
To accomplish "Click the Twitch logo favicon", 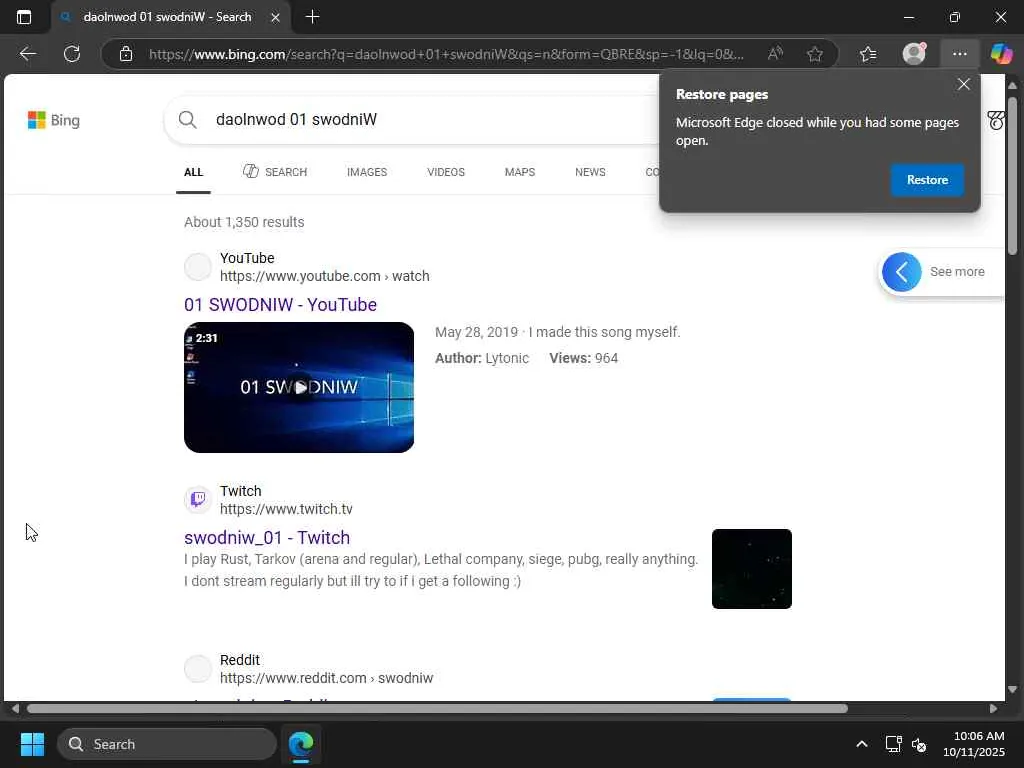I will coord(198,500).
